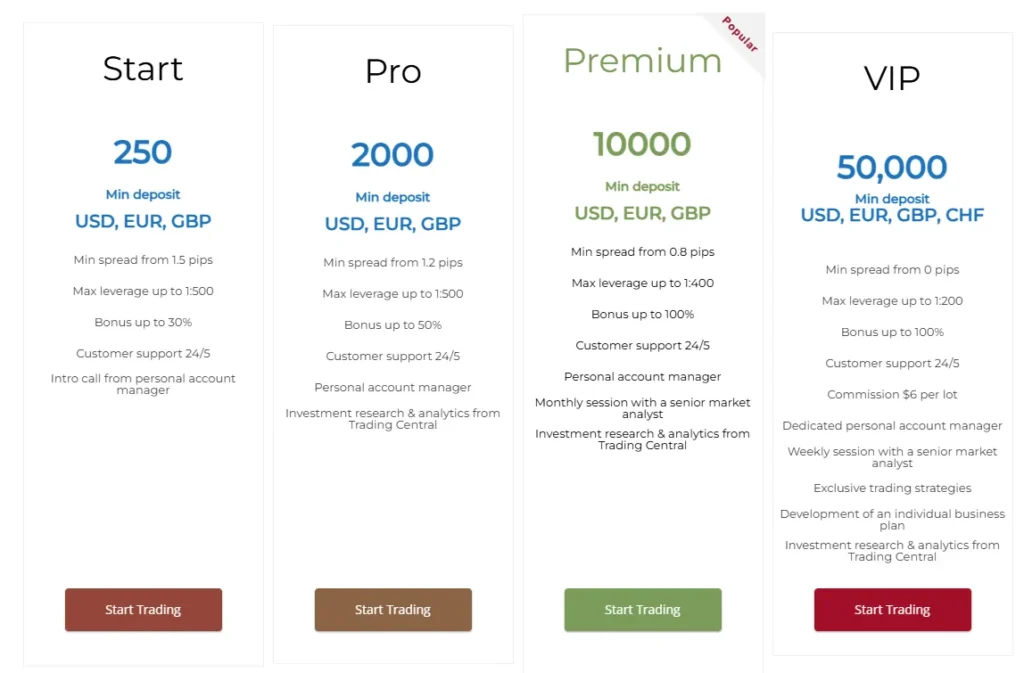Image resolution: width=1024 pixels, height=673 pixels.
Task: Click the 50,000 Min deposit amount
Action: click(x=891, y=168)
